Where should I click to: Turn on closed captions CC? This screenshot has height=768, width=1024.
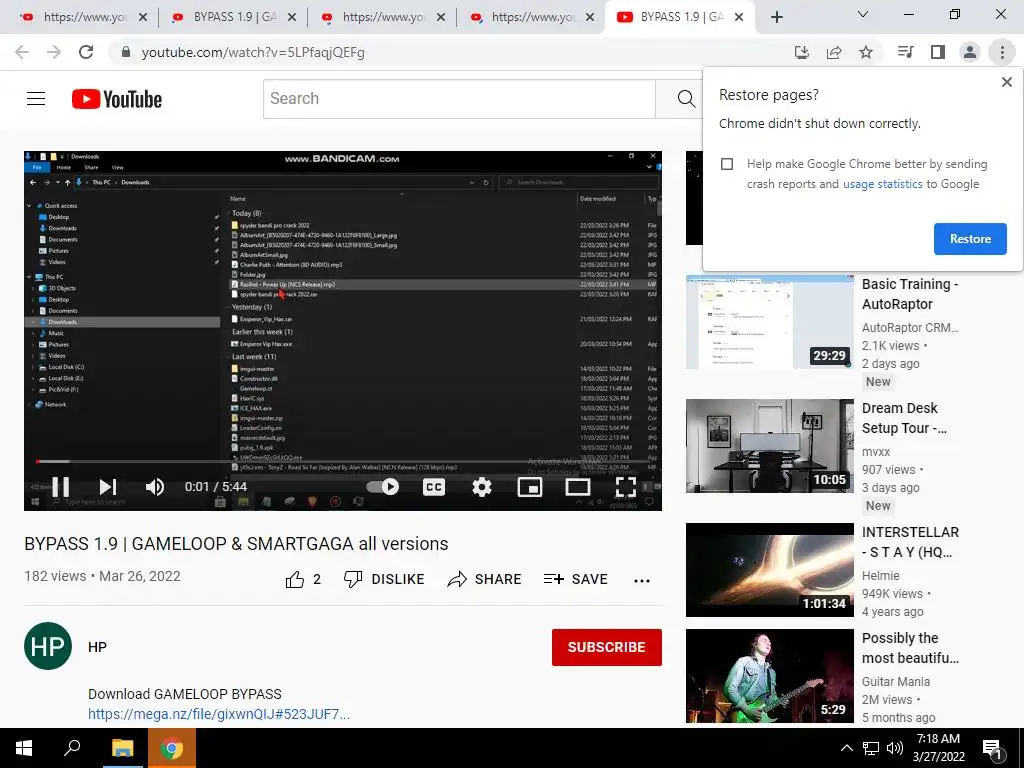coord(434,487)
